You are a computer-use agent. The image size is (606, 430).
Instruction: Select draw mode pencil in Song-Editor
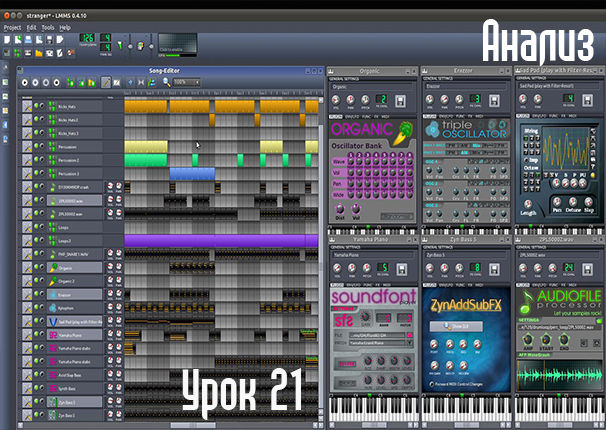(x=106, y=82)
